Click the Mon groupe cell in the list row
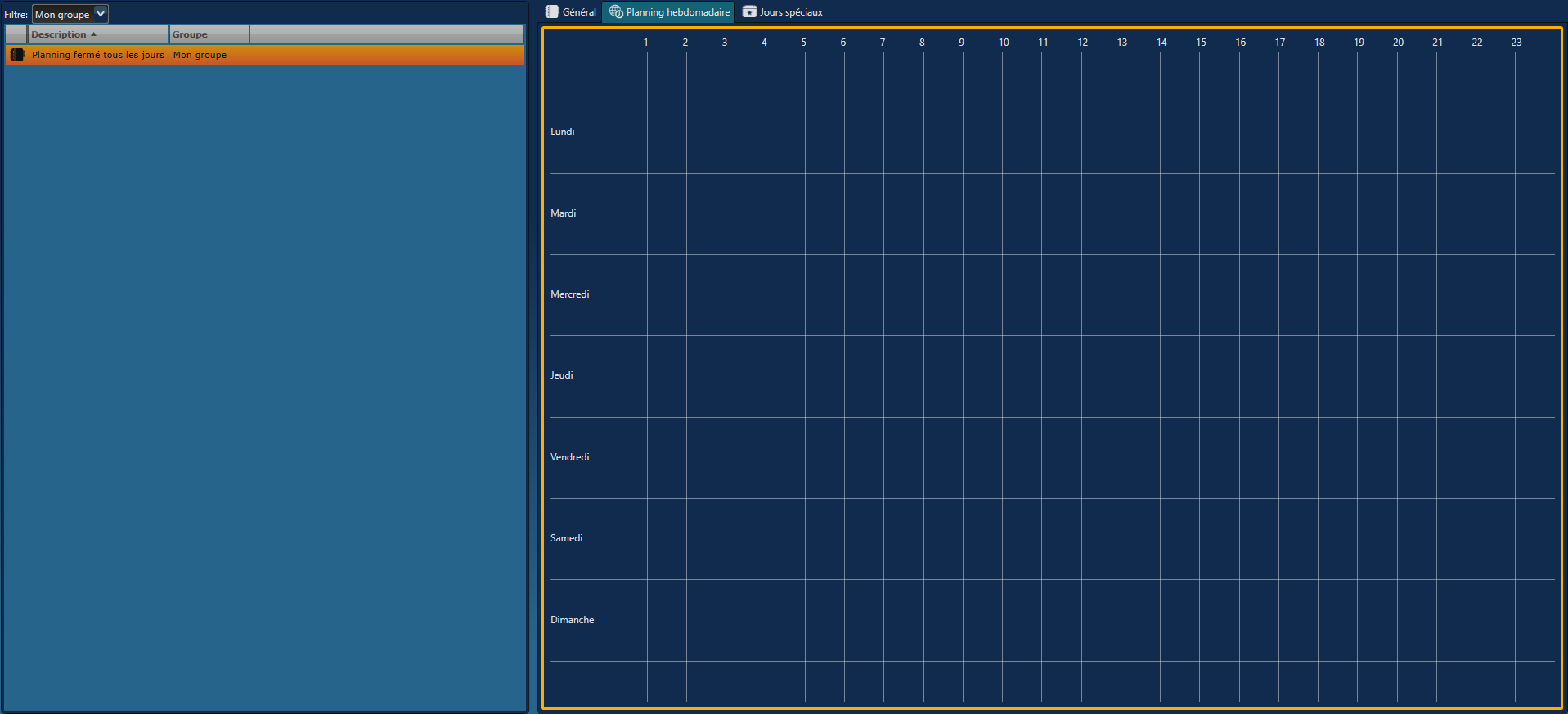This screenshot has width=1568, height=714. tap(200, 55)
